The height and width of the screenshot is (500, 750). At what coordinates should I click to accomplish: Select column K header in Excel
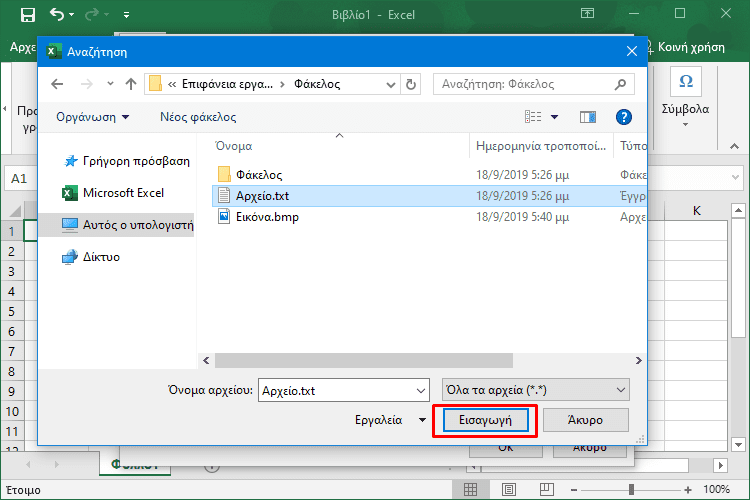[696, 211]
